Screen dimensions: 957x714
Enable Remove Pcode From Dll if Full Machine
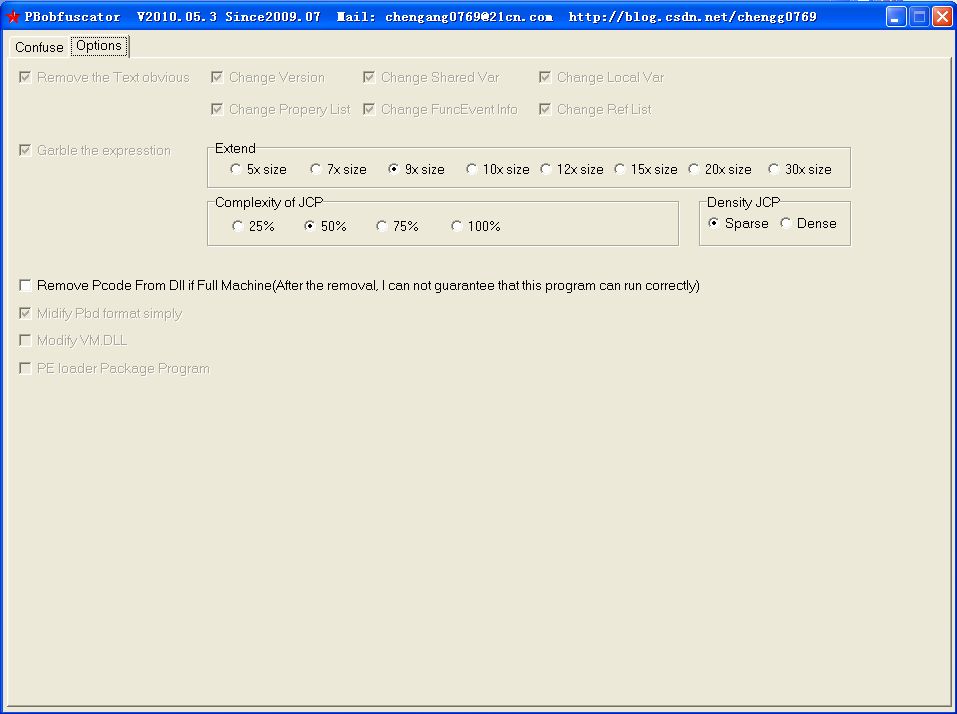[x=25, y=285]
